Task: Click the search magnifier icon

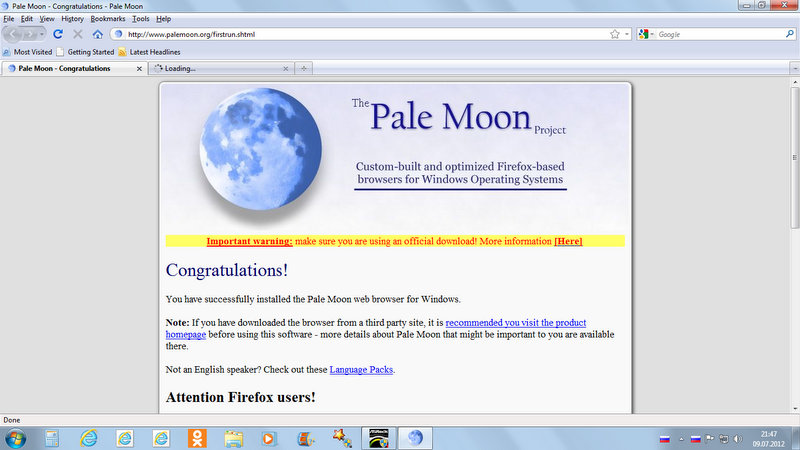Action: pyautogui.click(x=789, y=34)
